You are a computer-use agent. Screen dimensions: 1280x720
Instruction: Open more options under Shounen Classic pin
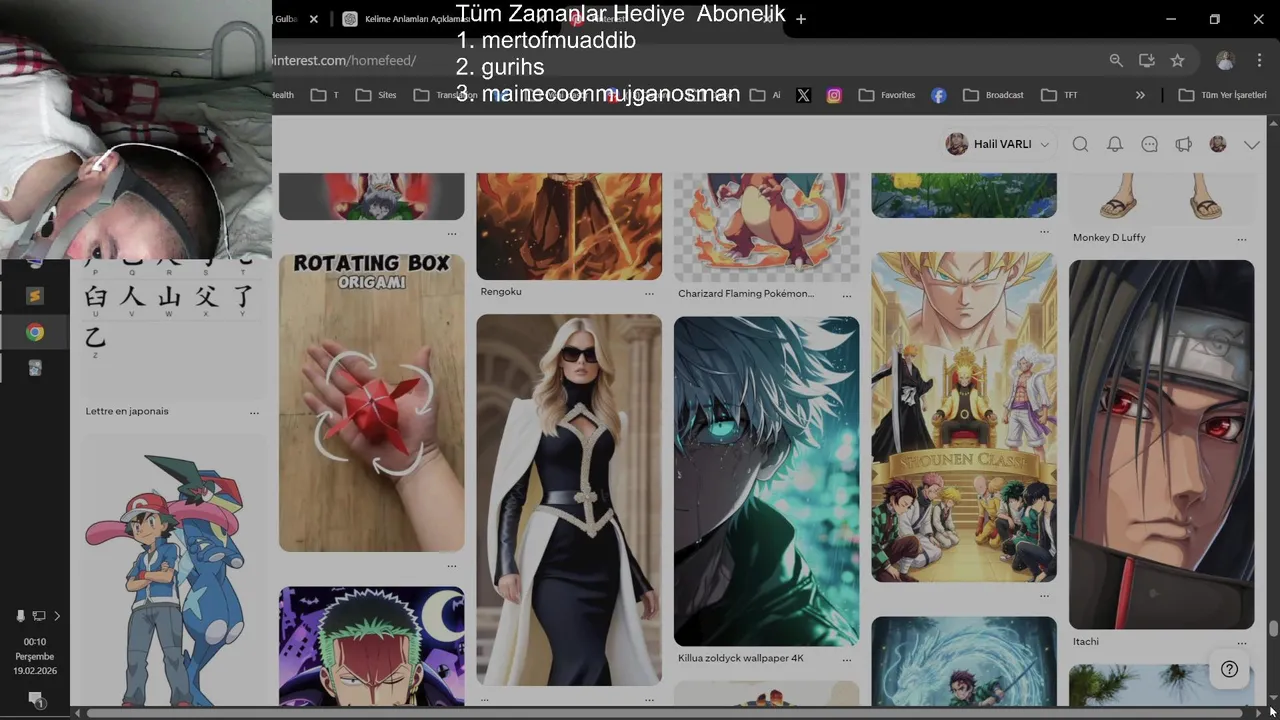[1044, 596]
